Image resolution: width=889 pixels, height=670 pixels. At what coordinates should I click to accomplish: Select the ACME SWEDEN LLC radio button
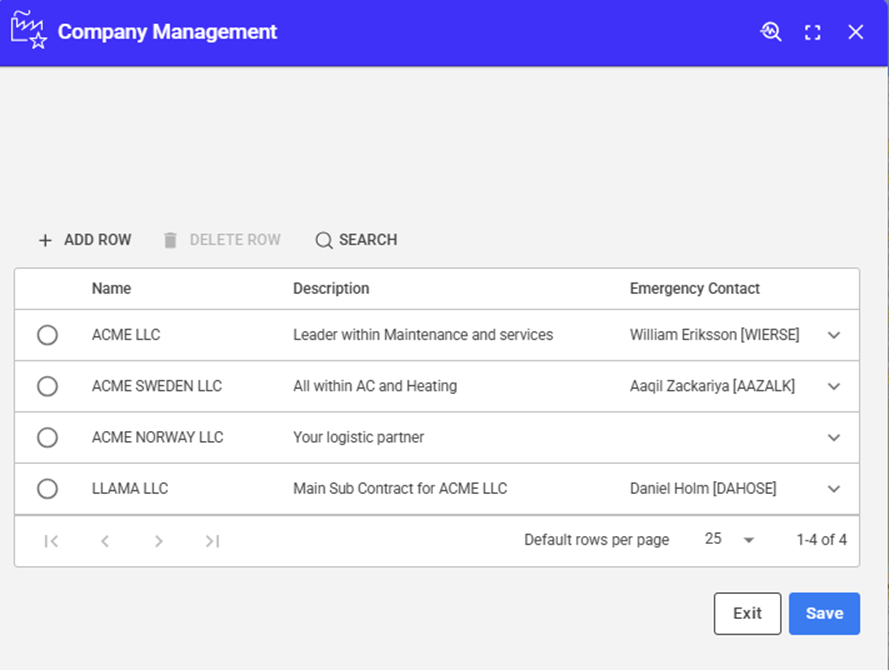[47, 386]
